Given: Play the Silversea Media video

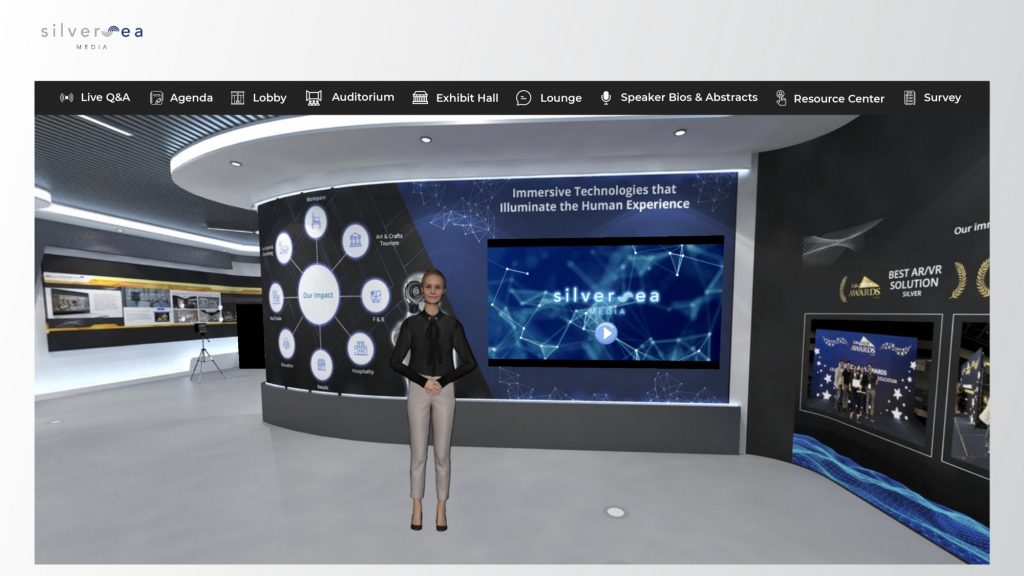Looking at the screenshot, I should point(605,333).
